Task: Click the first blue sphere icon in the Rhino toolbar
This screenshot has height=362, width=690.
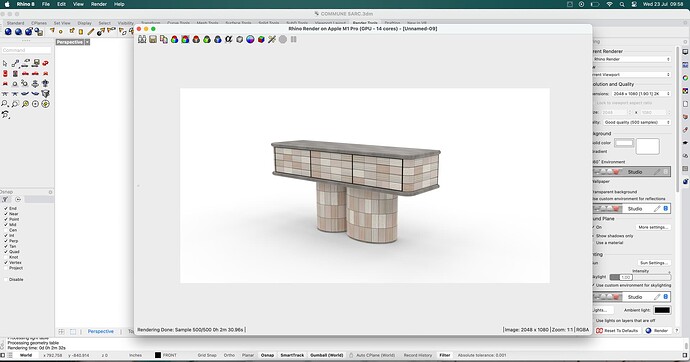Action: point(8,31)
